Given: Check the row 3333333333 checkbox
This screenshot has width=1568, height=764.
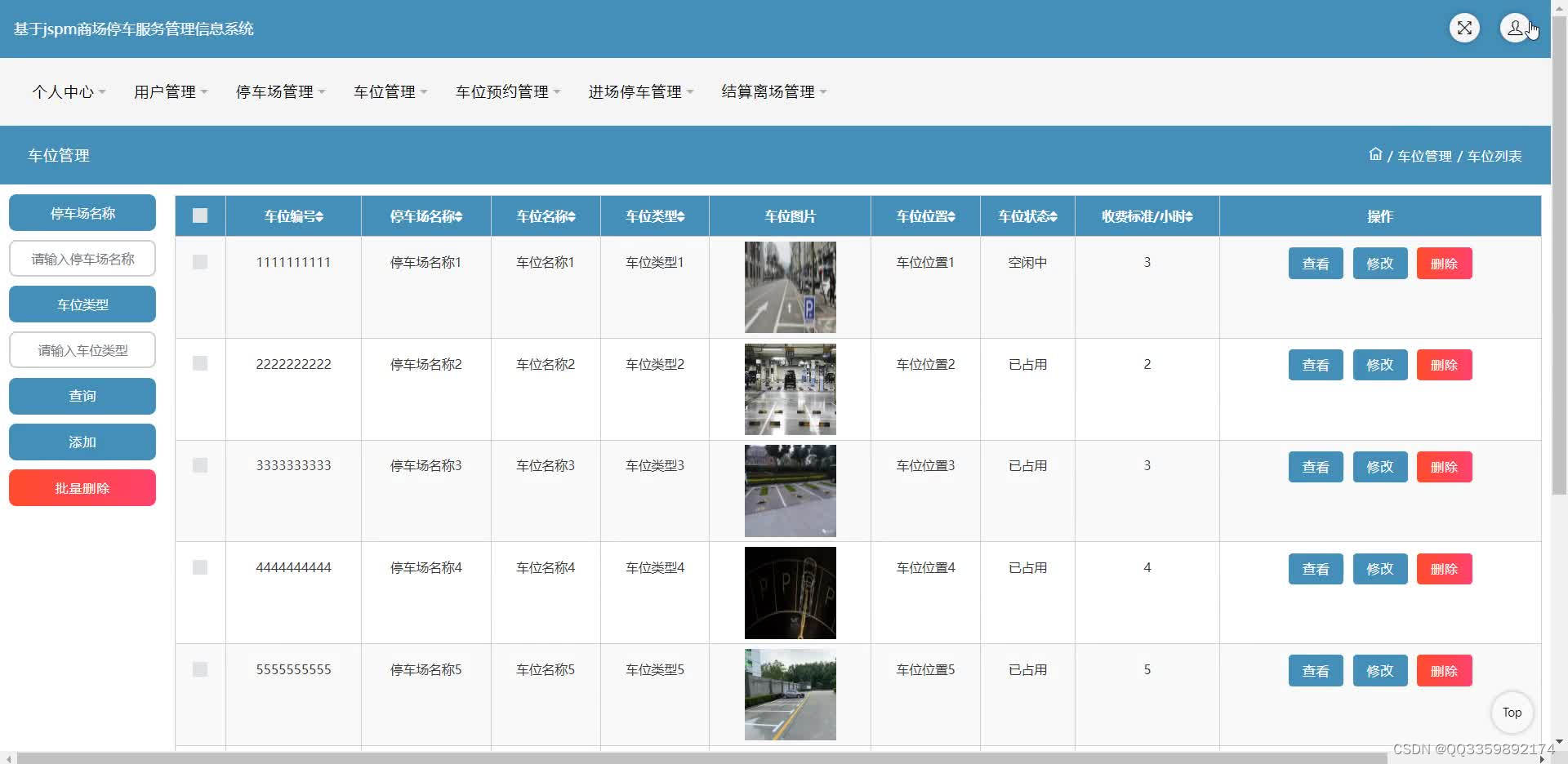Looking at the screenshot, I should click(x=200, y=465).
